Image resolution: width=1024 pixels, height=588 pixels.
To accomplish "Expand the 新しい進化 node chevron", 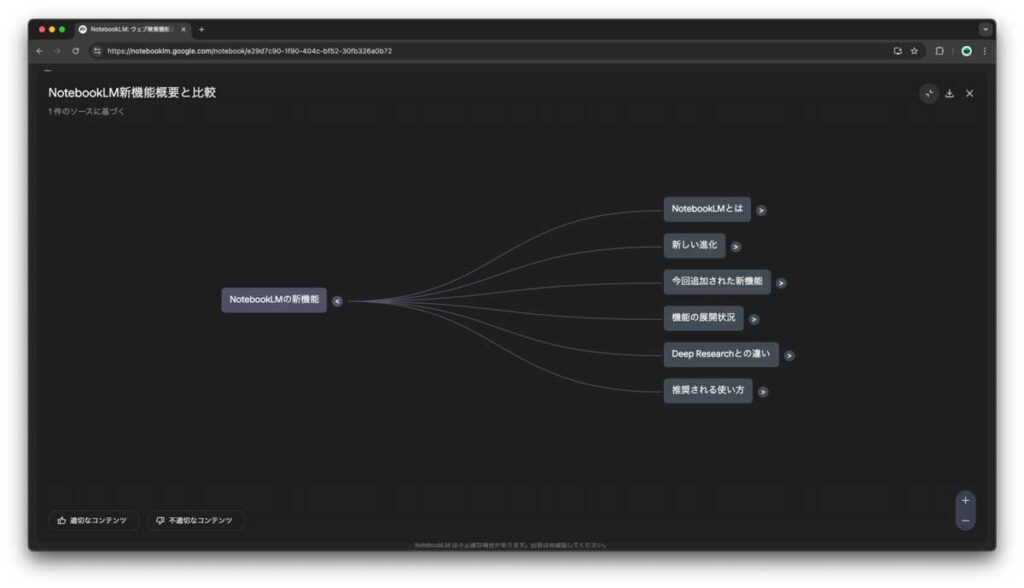I will tap(736, 247).
